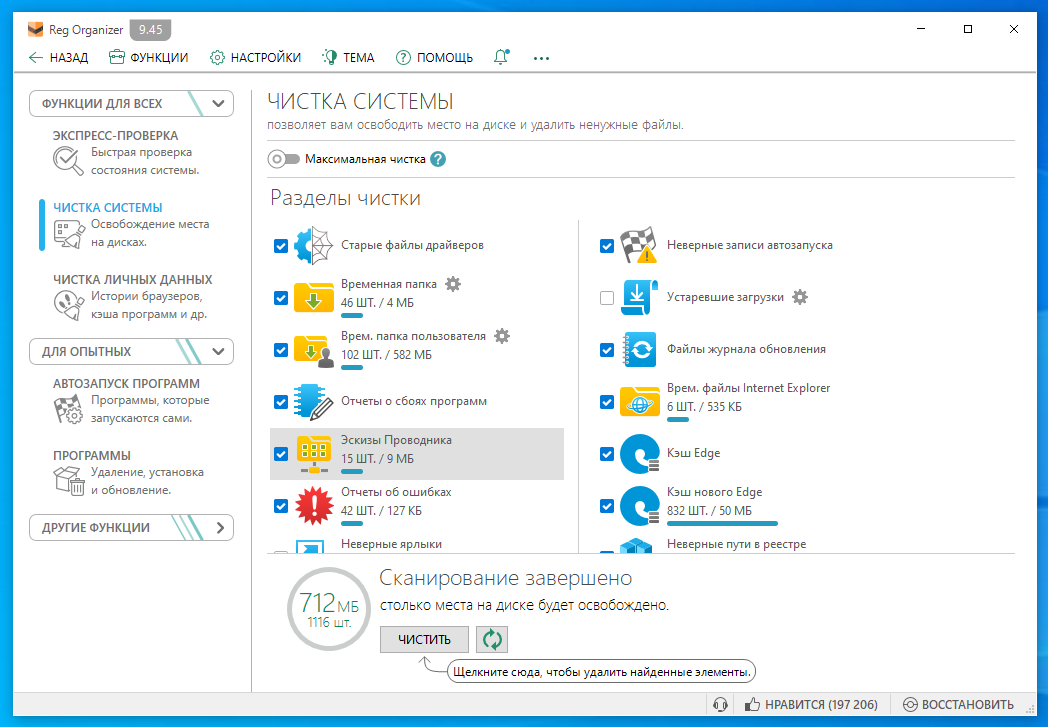Click the Максимальная чистка help question icon
The width and height of the screenshot is (1048, 727).
tap(437, 159)
